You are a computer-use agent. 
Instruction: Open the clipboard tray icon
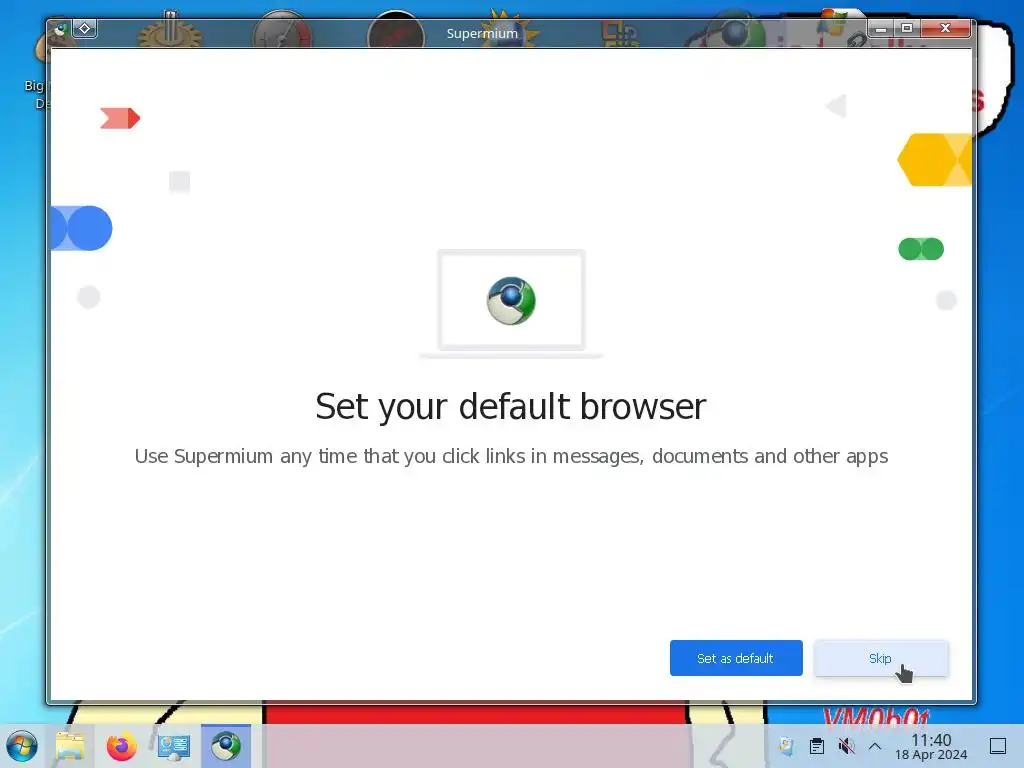pyautogui.click(x=816, y=746)
